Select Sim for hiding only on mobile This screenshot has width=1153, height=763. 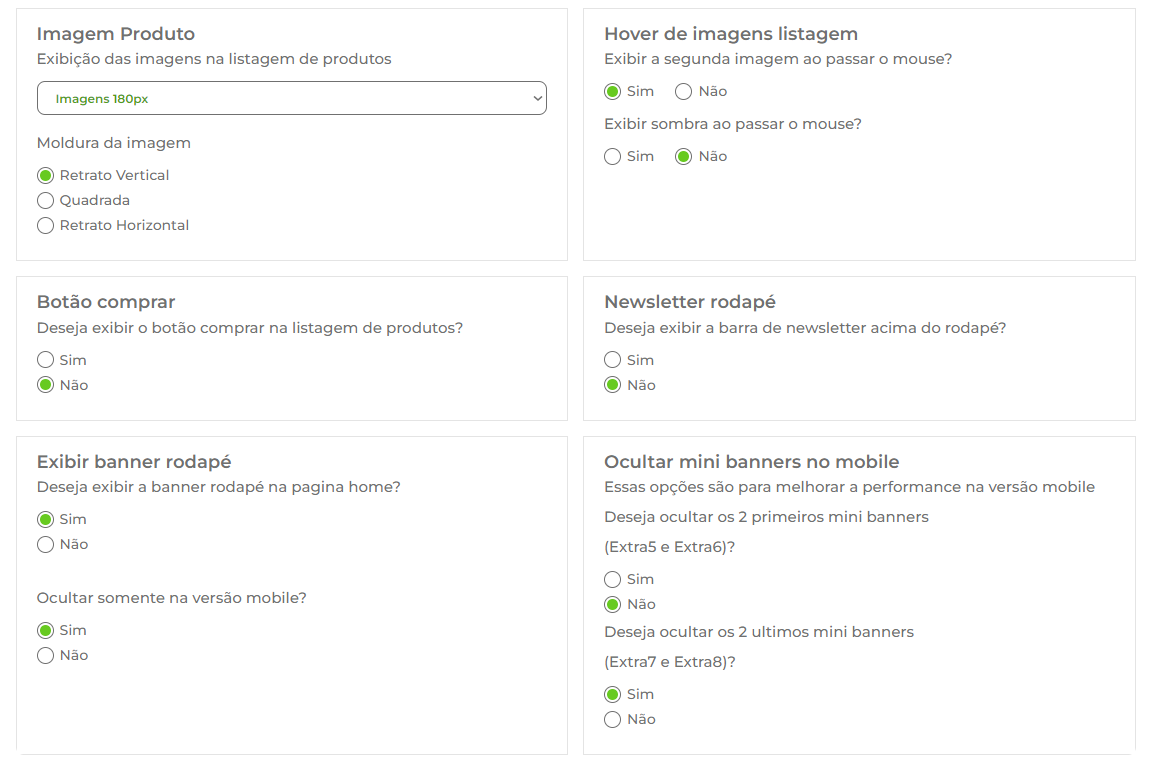45,631
